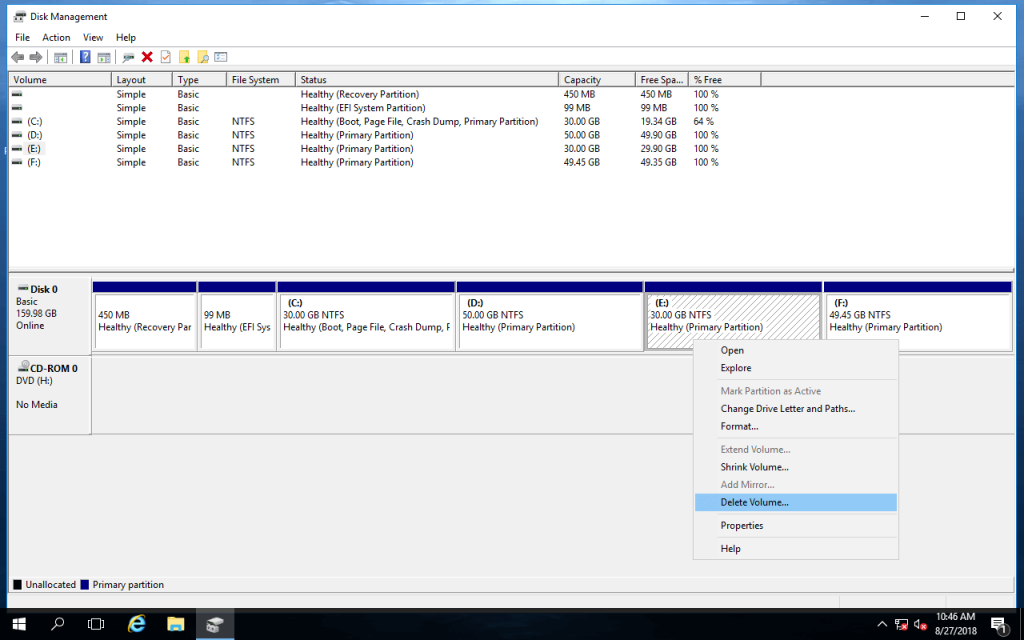Open the View menu

point(93,37)
